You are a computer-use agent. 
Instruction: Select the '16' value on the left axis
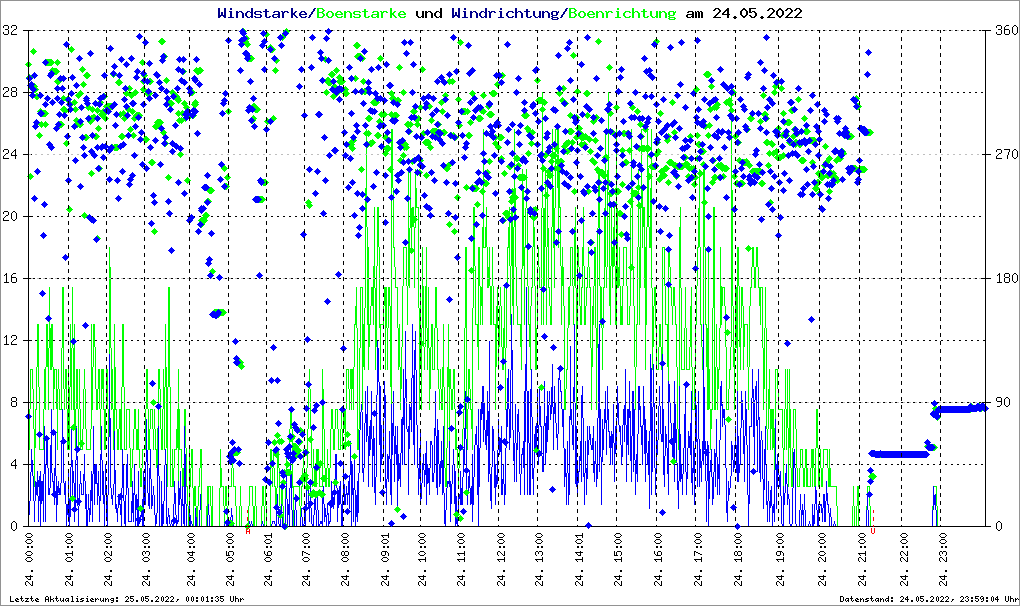pyautogui.click(x=12, y=278)
